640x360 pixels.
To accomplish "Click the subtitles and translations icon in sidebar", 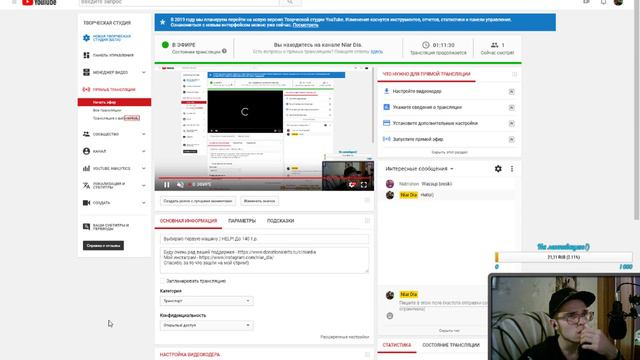I will pos(86,227).
